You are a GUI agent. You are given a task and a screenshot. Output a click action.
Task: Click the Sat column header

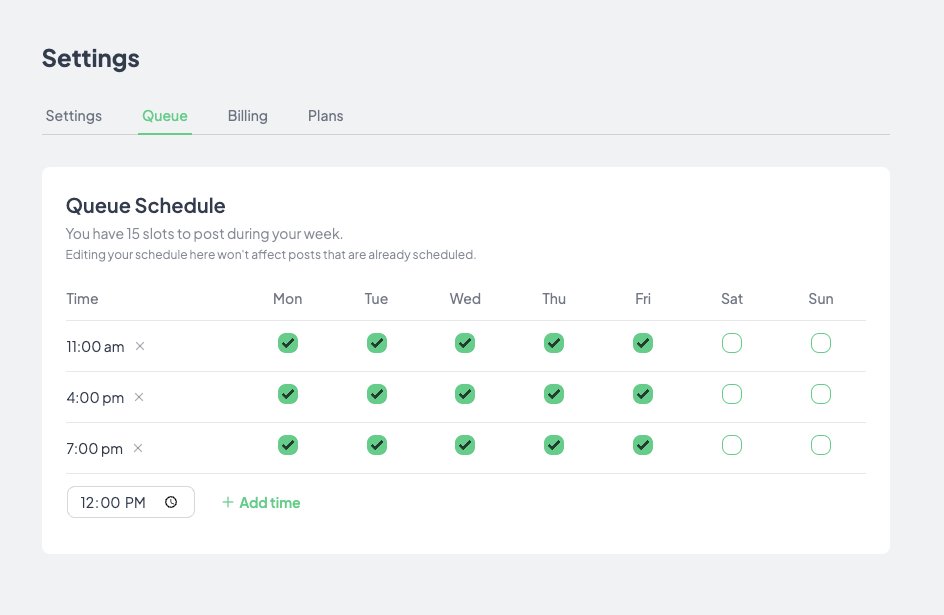click(x=732, y=298)
